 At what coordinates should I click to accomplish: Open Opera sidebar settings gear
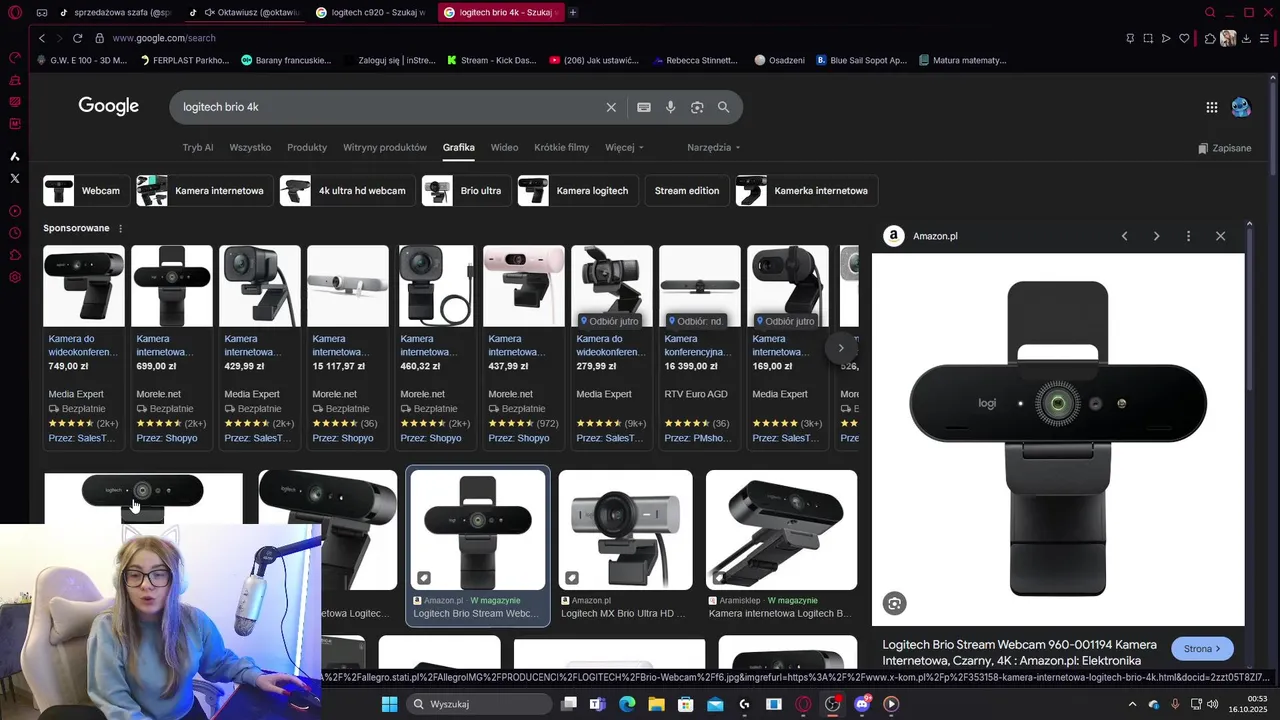[x=15, y=277]
